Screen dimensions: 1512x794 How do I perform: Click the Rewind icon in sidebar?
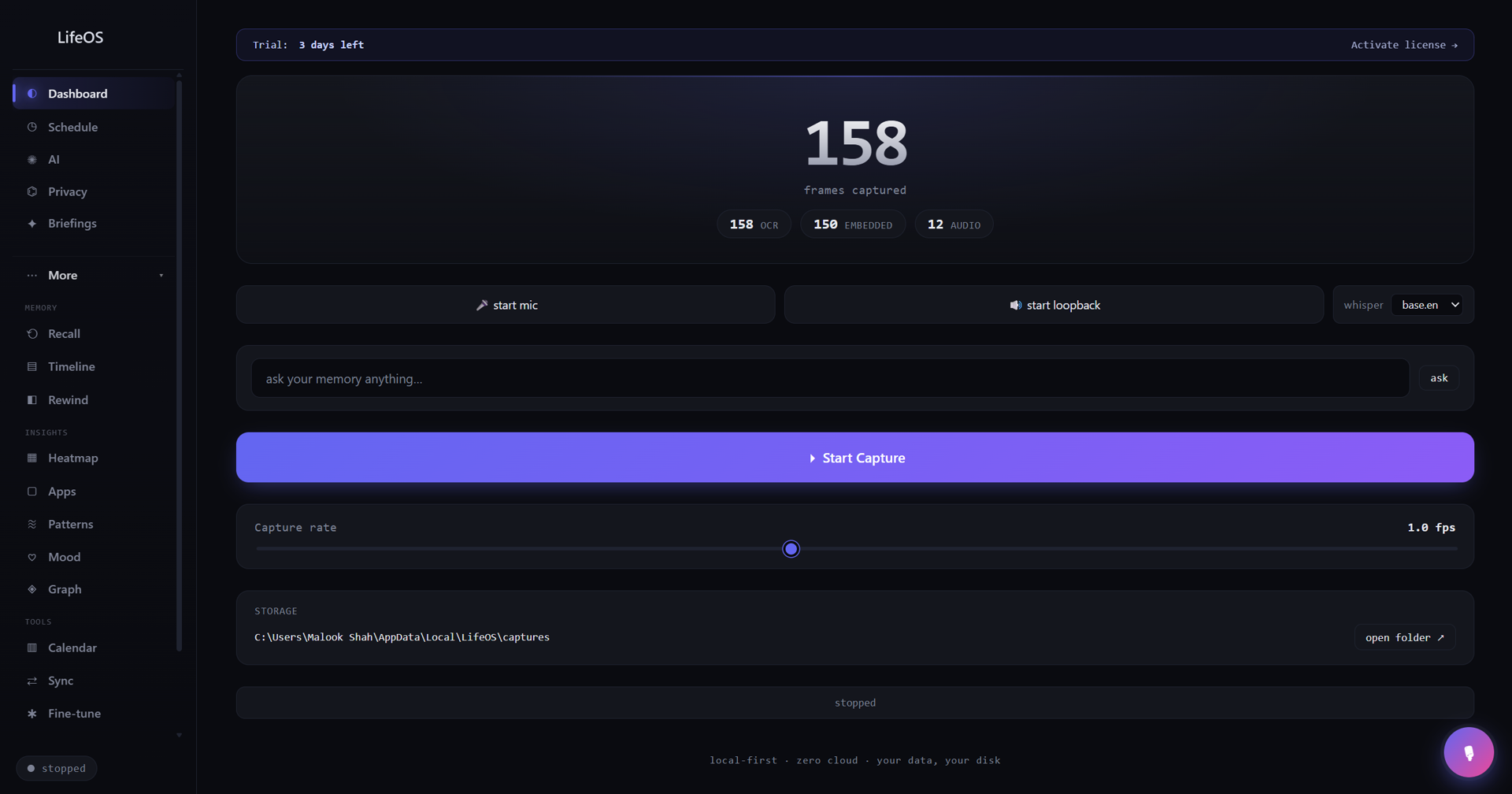coord(32,400)
